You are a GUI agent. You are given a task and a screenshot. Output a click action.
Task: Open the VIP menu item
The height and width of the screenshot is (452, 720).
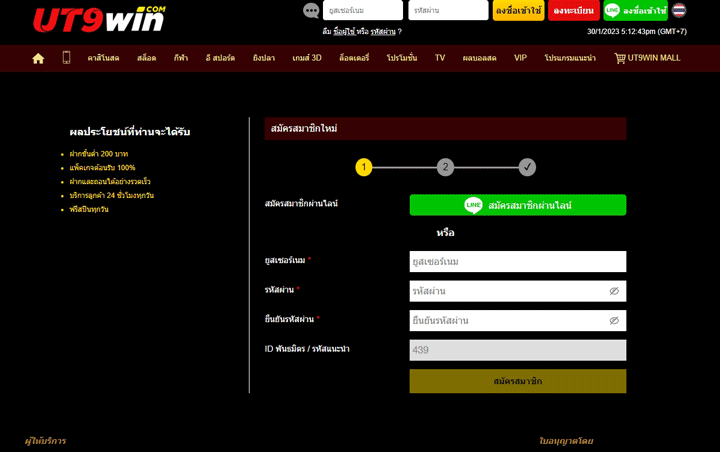coord(520,58)
